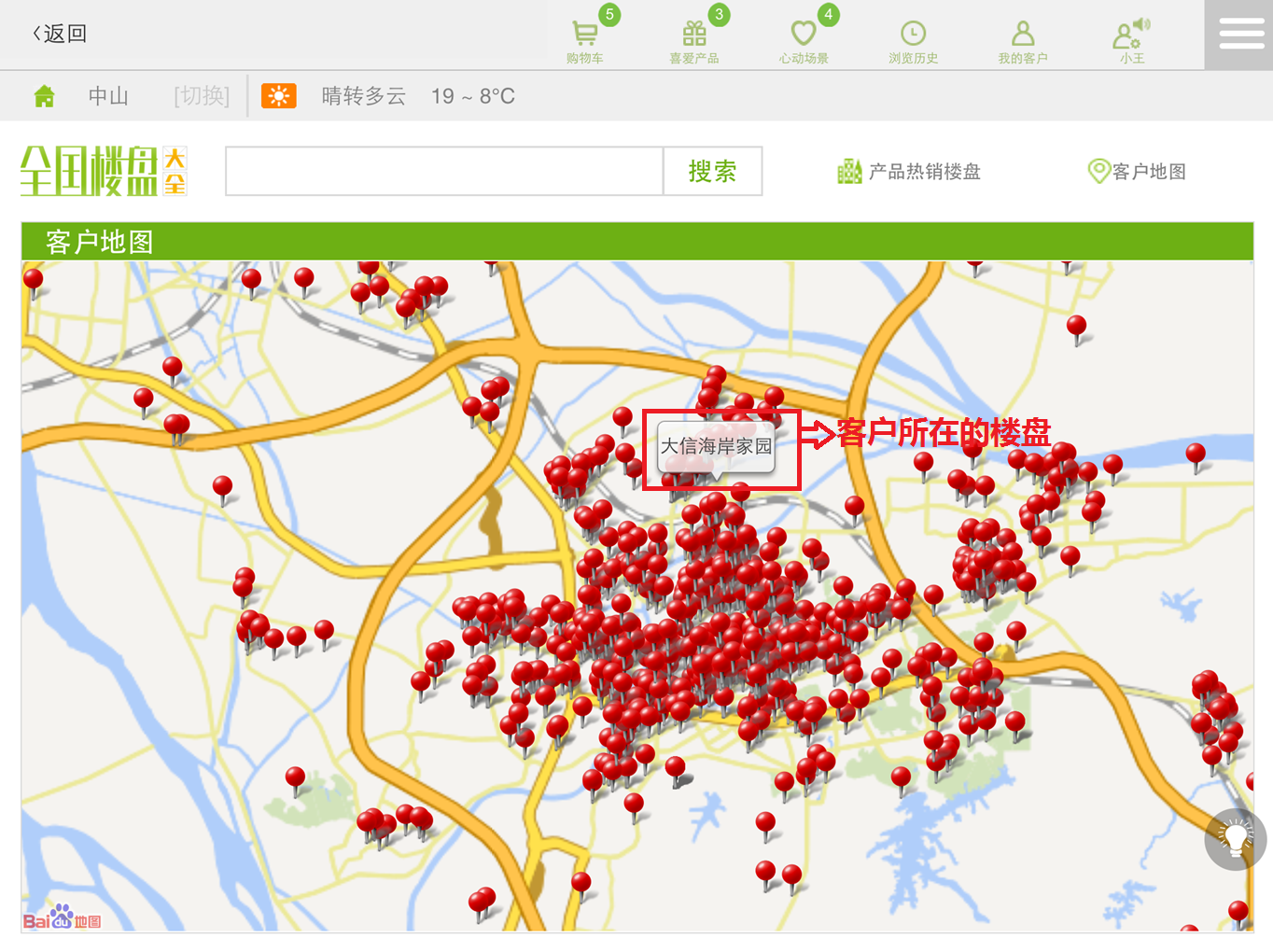Click the sunny weather icon
1273x952 pixels.
279,96
